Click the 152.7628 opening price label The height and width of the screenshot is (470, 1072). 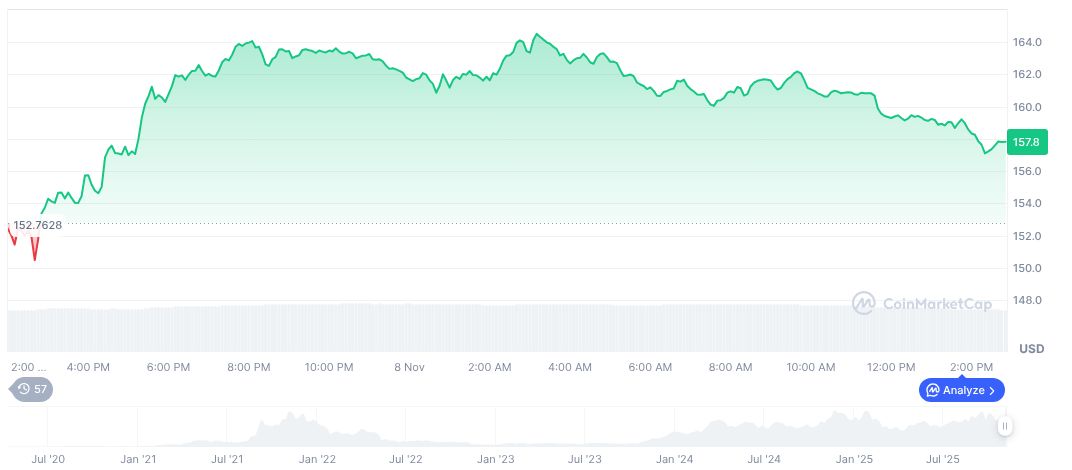point(37,225)
